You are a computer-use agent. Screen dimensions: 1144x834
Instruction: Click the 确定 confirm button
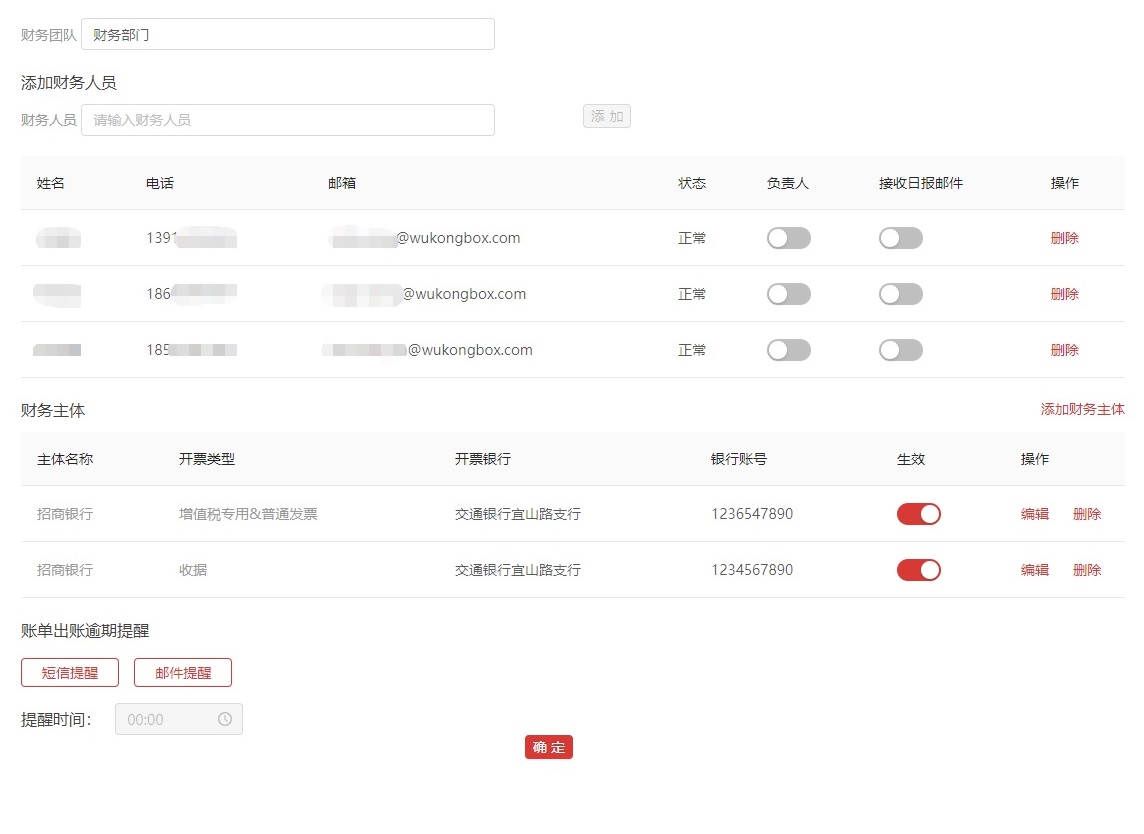(548, 747)
